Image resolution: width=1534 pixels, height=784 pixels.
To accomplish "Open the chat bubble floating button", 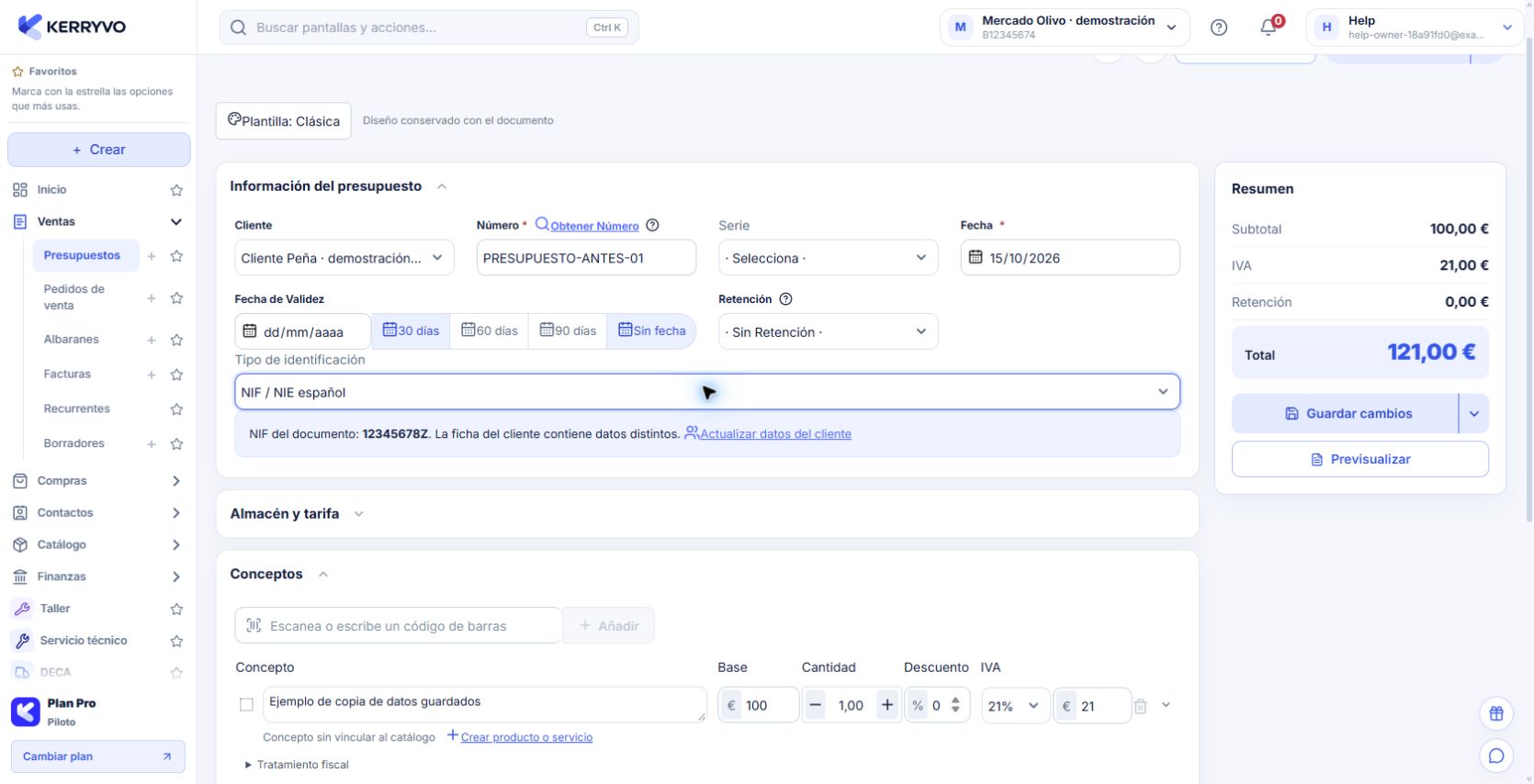I will pos(1496,756).
